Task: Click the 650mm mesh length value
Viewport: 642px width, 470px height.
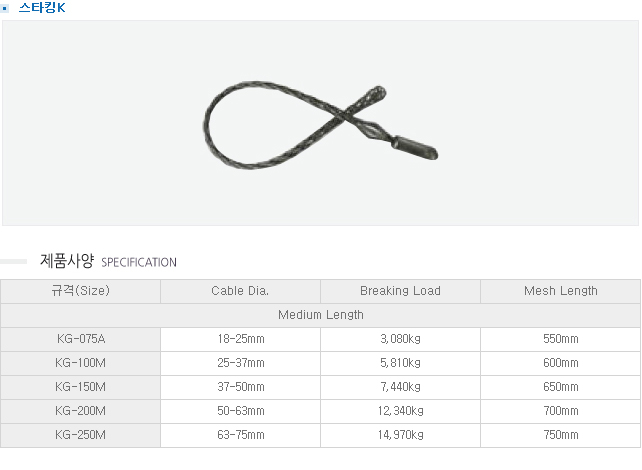Action: pos(560,386)
